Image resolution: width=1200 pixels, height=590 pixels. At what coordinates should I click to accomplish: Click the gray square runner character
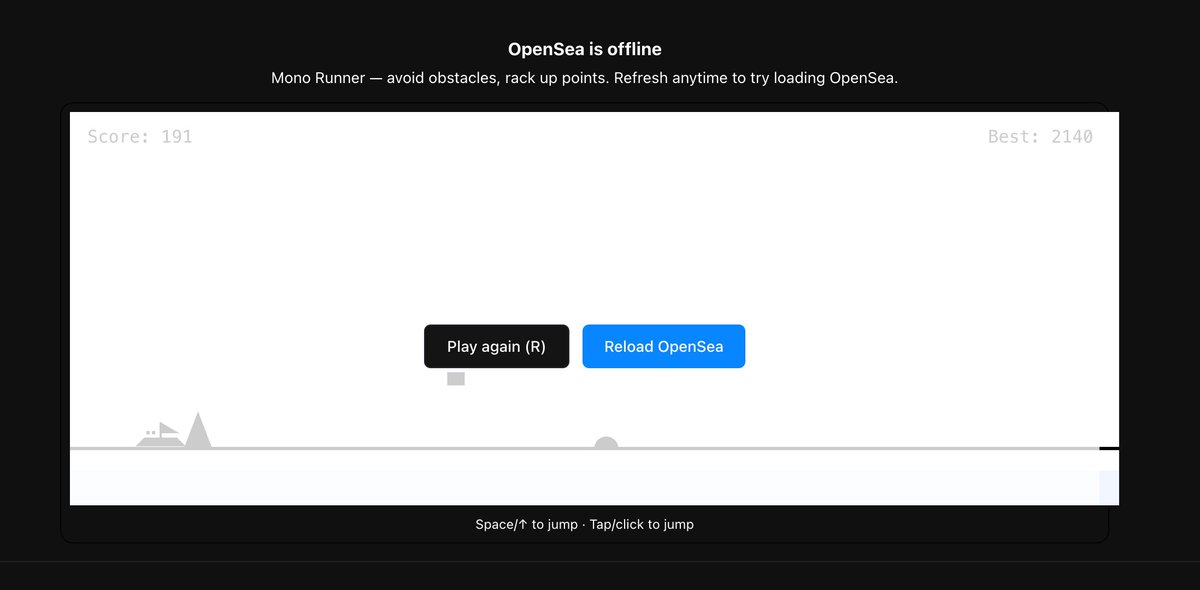point(456,379)
